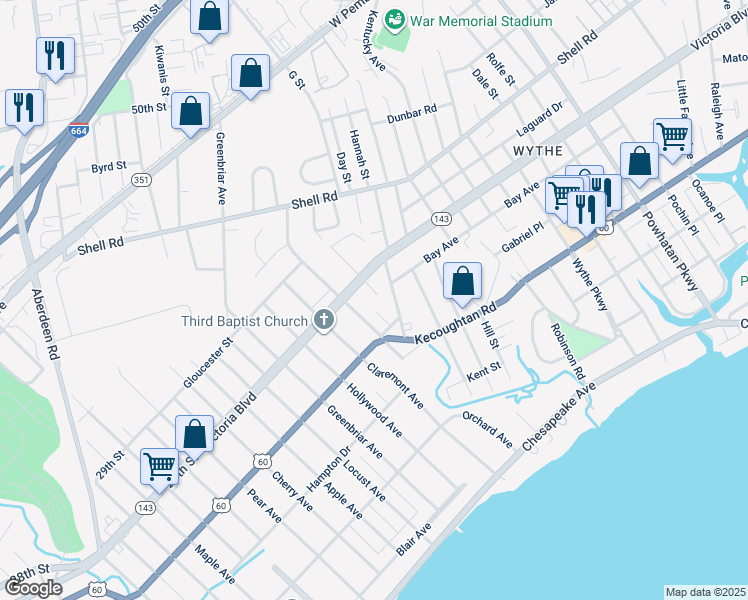Click the route 351 shield
This screenshot has height=600, width=748.
pos(141,180)
